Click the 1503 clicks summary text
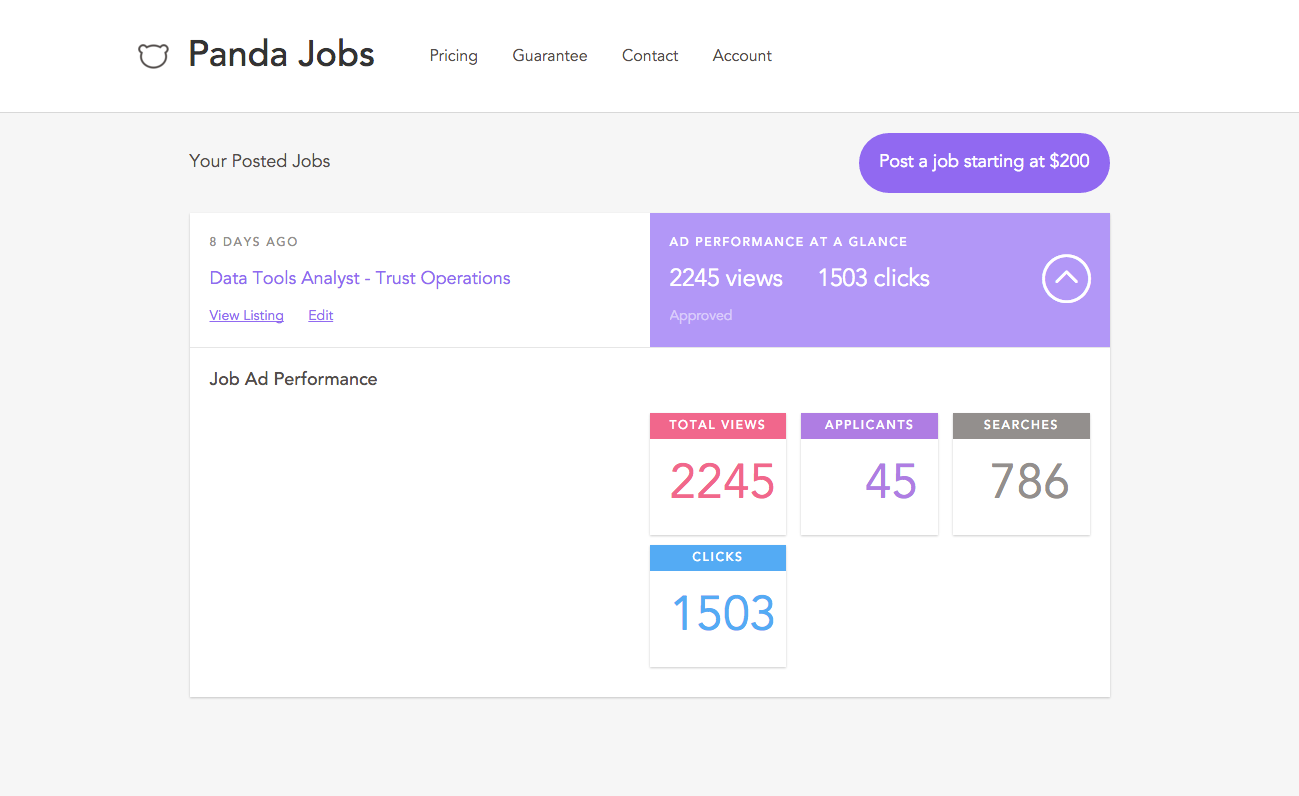1299x796 pixels. (x=874, y=278)
